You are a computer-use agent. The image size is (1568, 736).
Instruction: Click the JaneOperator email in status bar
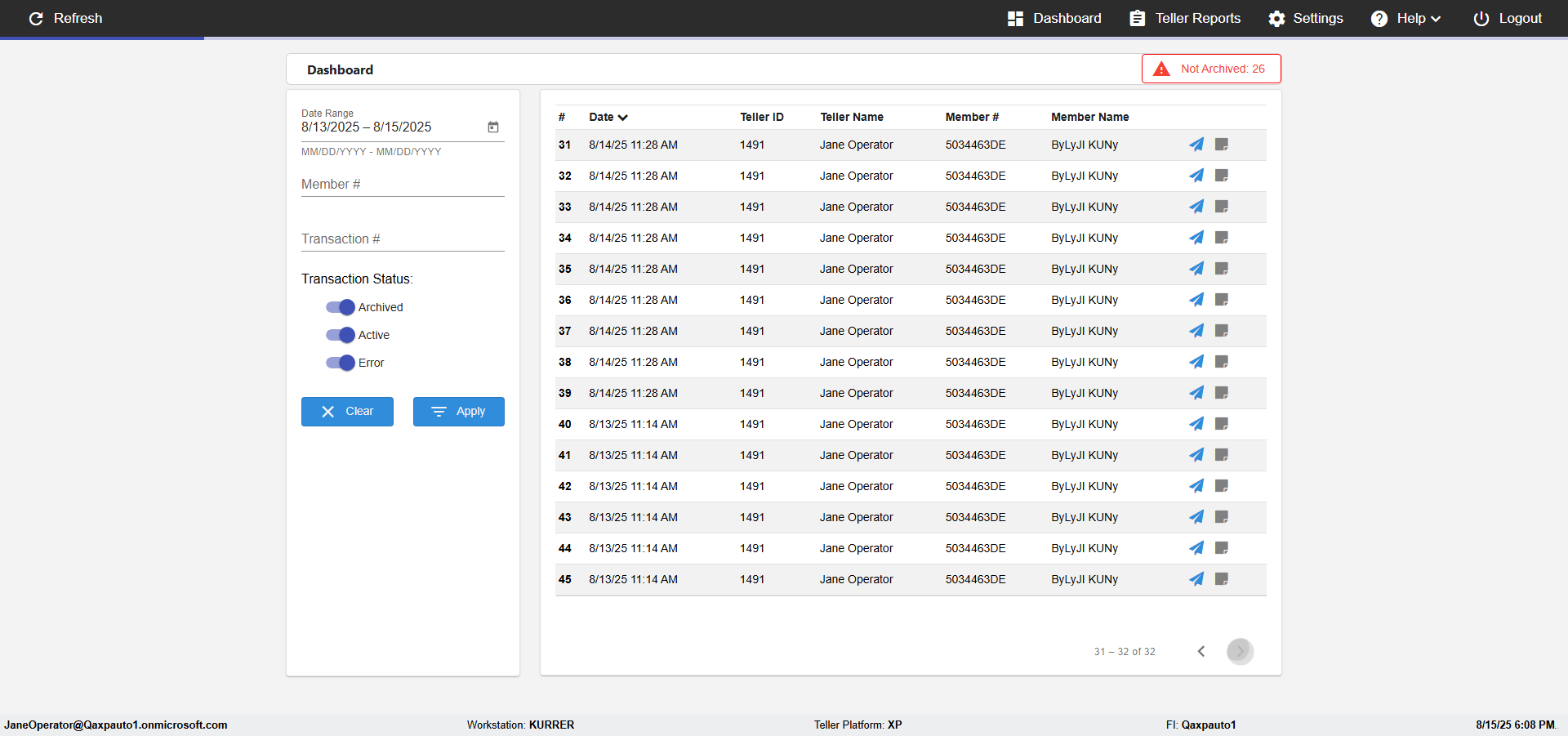(x=116, y=725)
